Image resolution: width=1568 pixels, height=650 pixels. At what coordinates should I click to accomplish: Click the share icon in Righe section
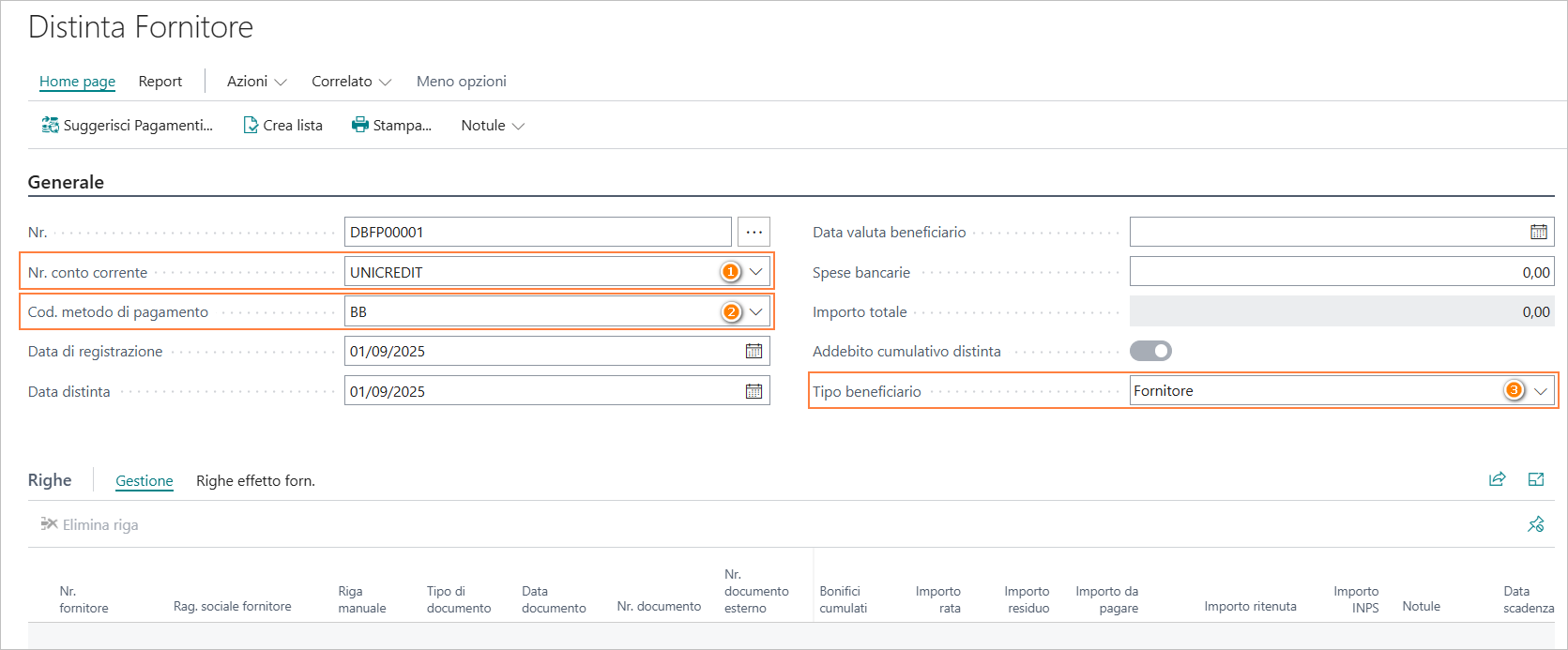click(1497, 479)
